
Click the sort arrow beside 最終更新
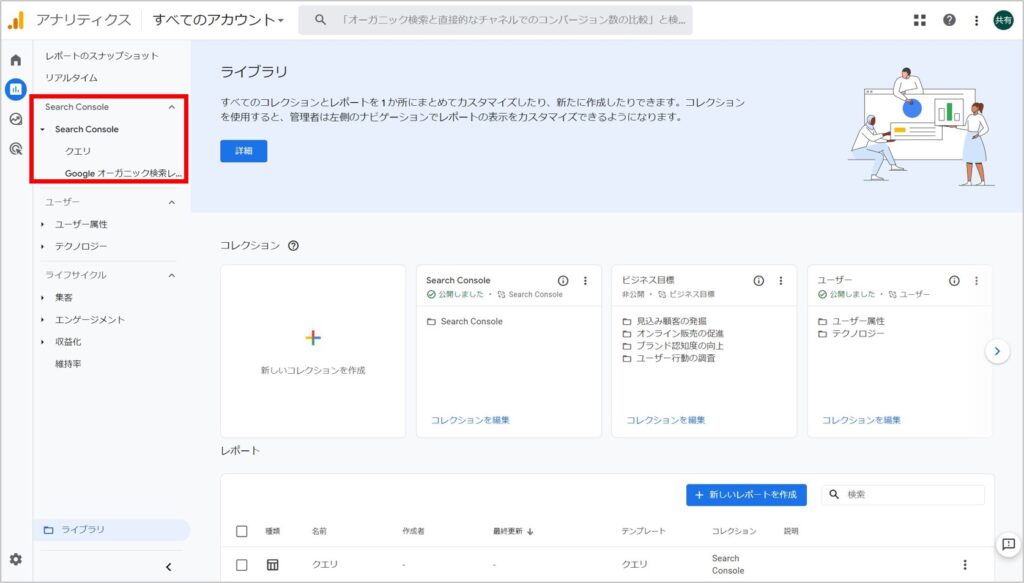(x=530, y=531)
